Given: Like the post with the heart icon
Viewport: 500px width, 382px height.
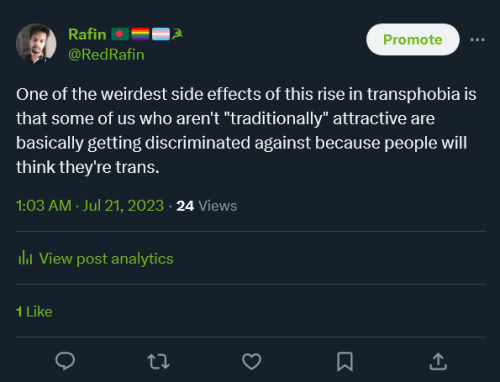Looking at the screenshot, I should point(252,362).
